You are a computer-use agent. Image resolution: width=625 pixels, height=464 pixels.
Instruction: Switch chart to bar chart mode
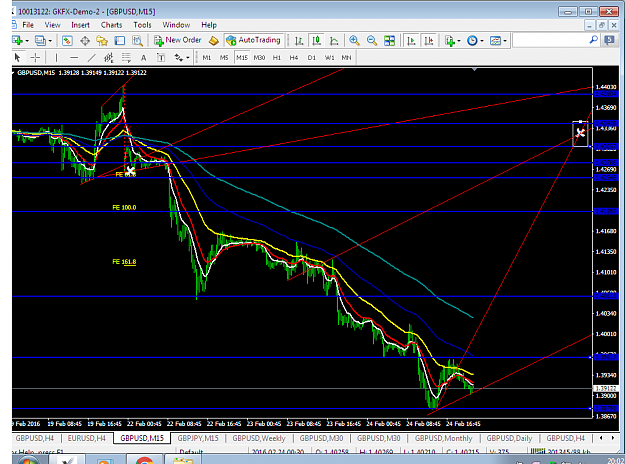point(299,41)
